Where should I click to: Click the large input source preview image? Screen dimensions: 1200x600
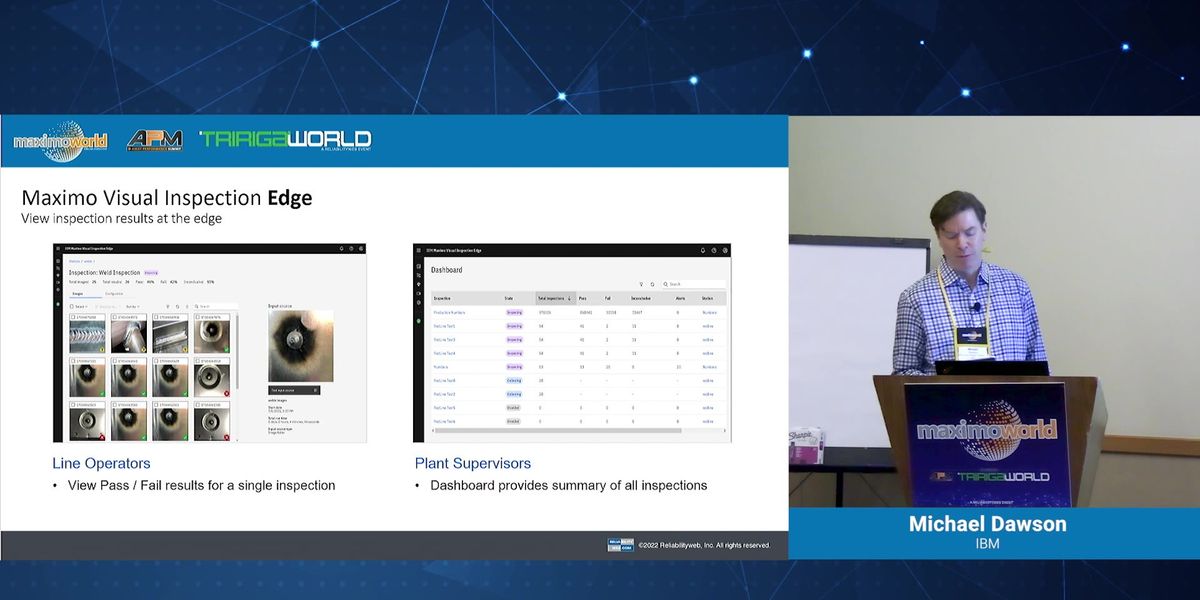301,346
